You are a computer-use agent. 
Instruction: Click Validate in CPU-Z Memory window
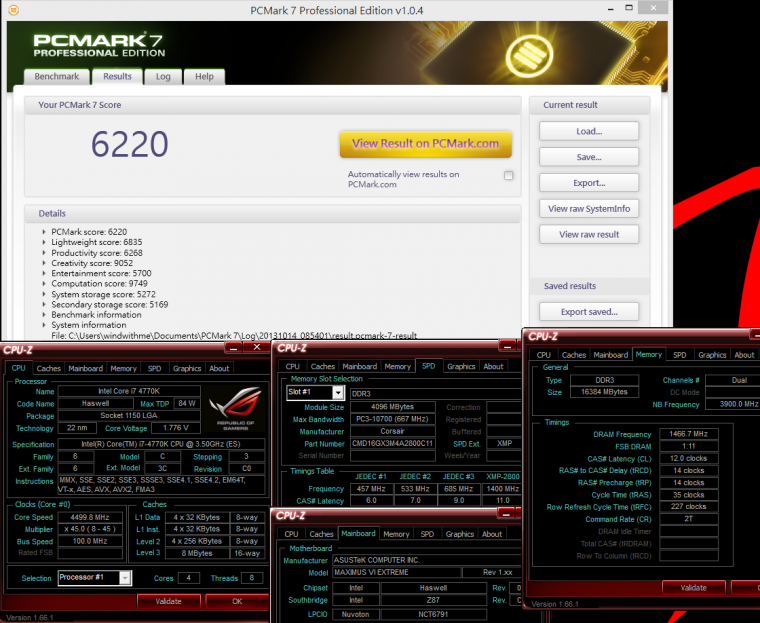point(694,588)
